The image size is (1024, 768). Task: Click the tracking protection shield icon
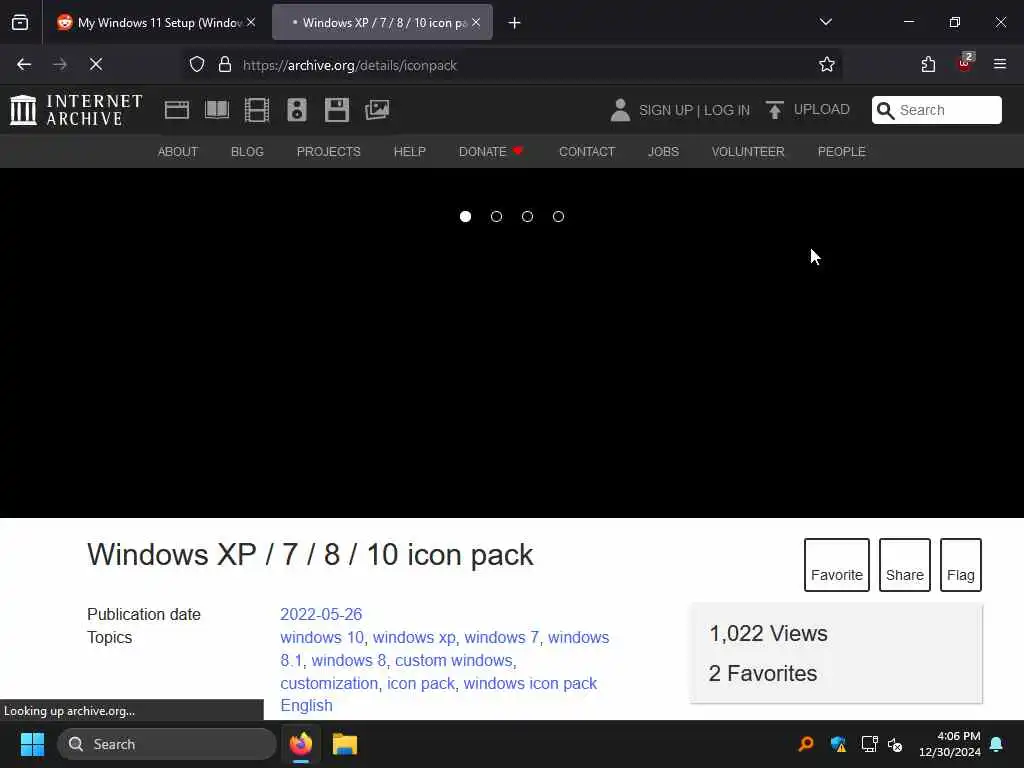[x=197, y=65]
